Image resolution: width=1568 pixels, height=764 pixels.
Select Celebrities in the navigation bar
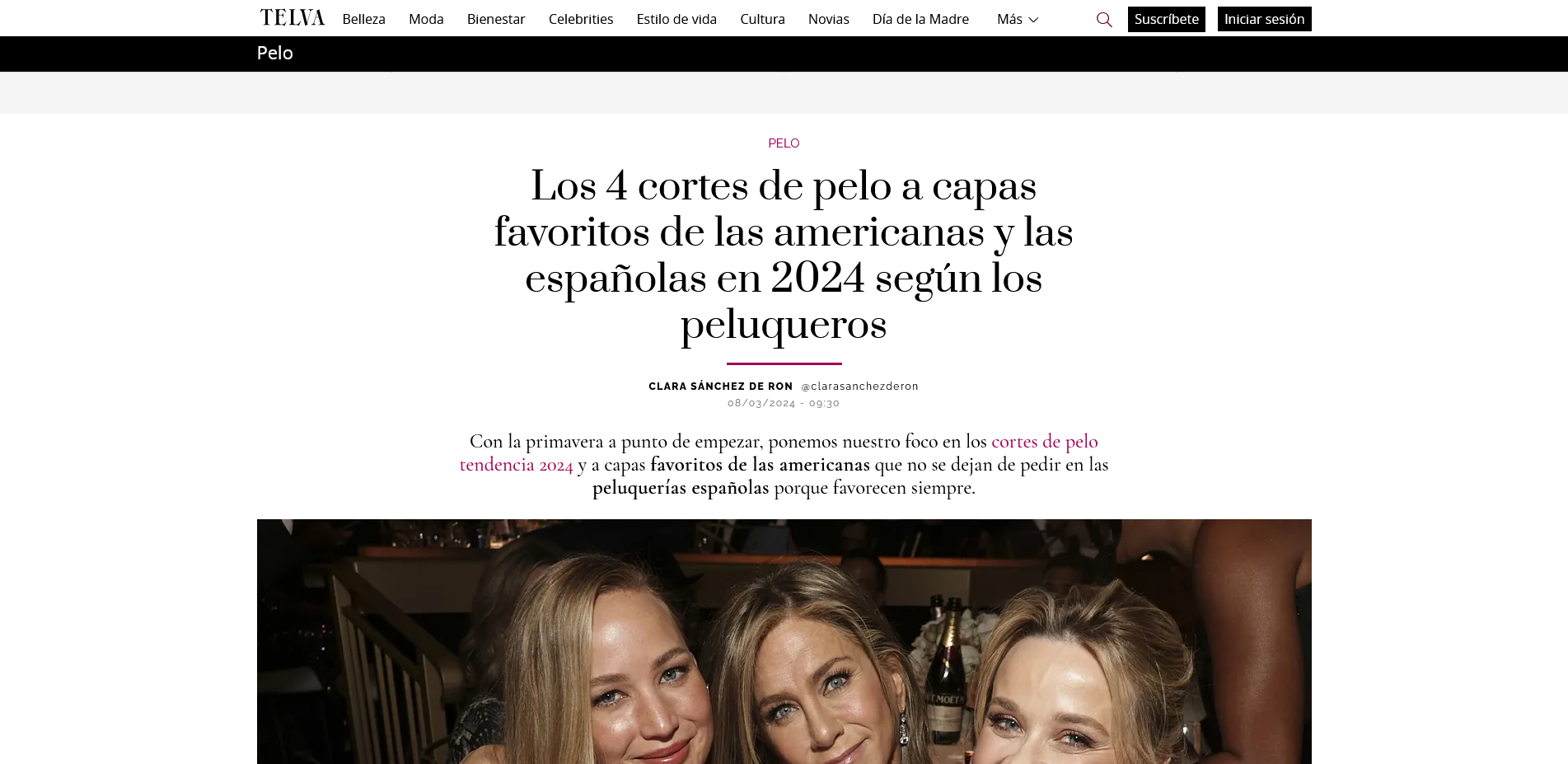tap(581, 19)
